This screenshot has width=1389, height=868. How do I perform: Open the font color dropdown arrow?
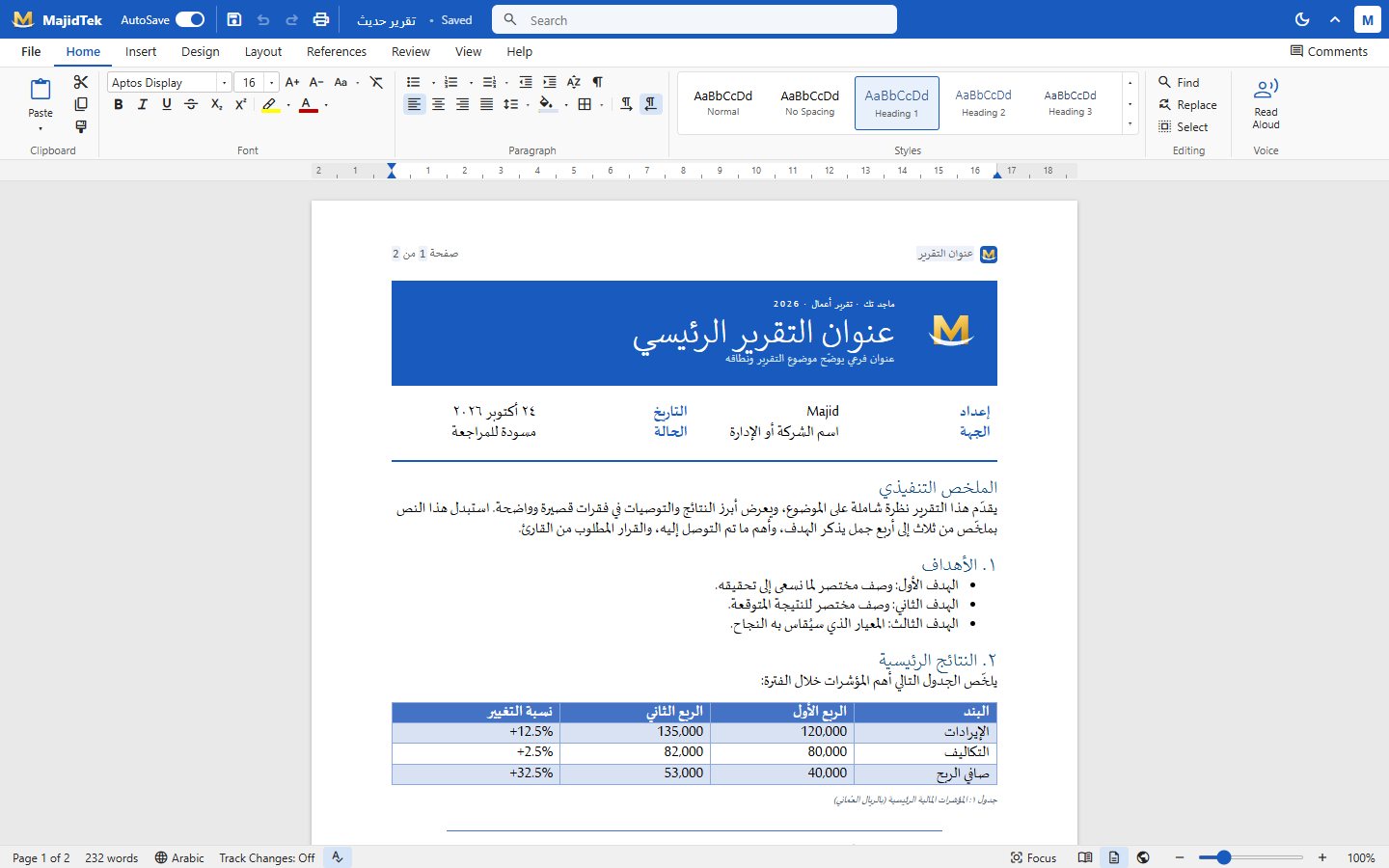[326, 104]
